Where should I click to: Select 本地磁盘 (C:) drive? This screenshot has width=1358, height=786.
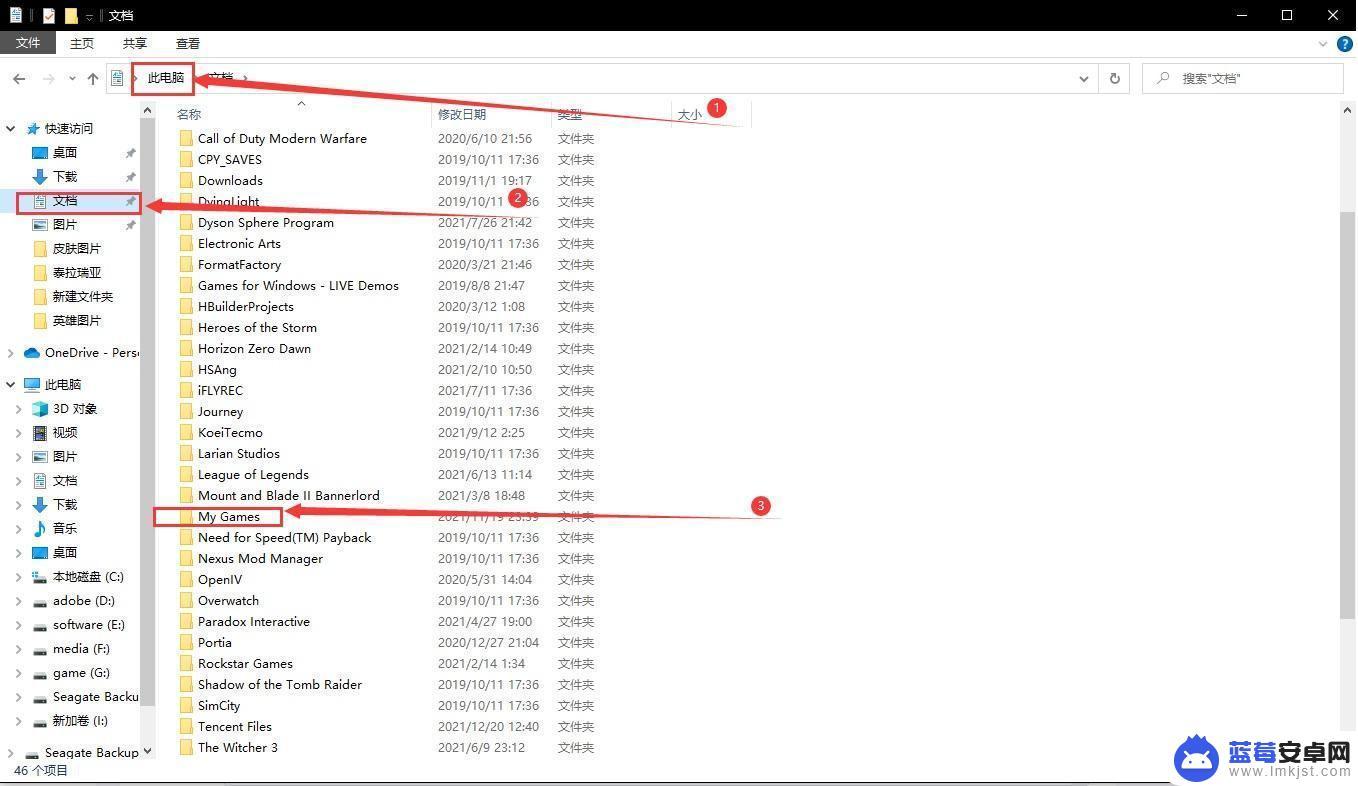(x=88, y=577)
